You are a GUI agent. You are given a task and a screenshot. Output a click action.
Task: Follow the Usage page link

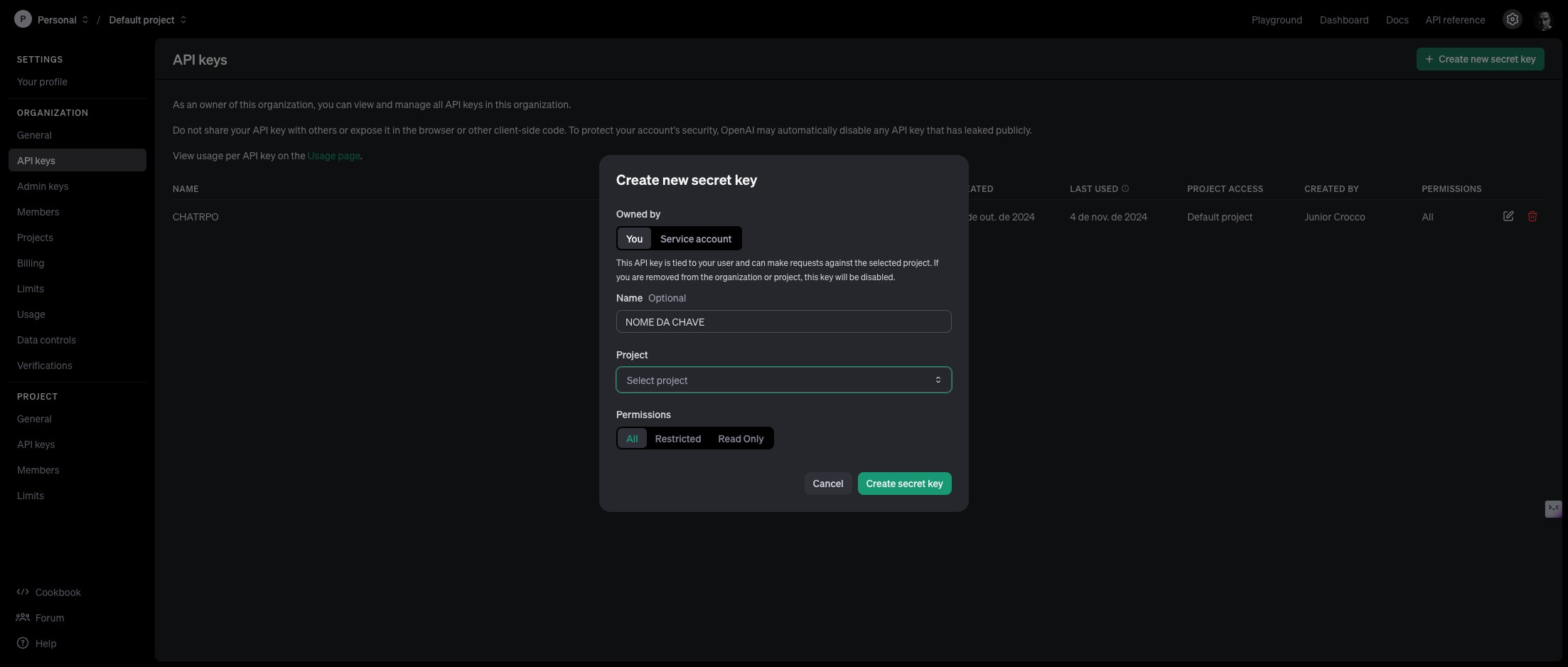[x=333, y=156]
